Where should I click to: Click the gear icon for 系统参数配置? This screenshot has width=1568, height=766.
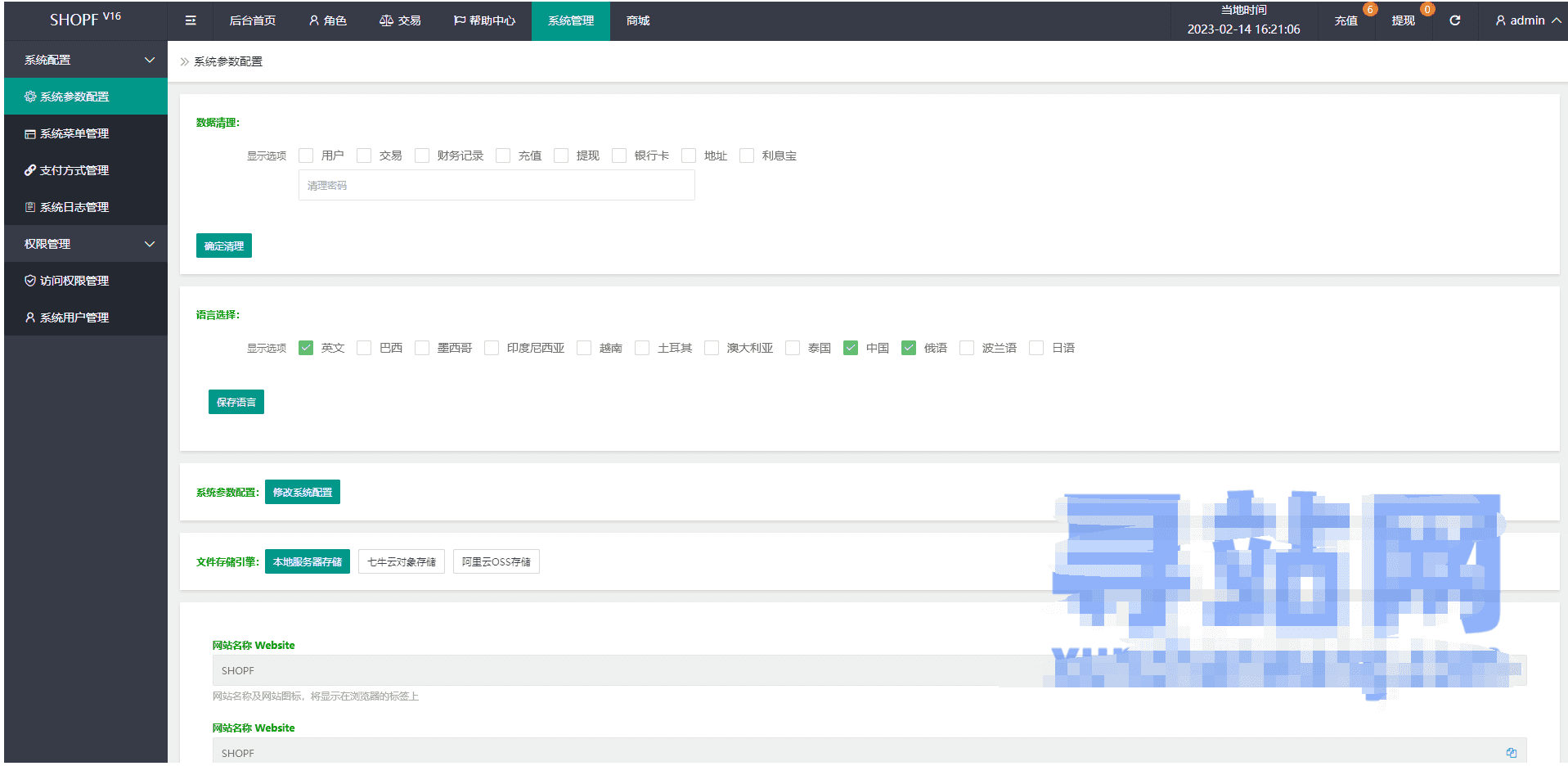30,97
